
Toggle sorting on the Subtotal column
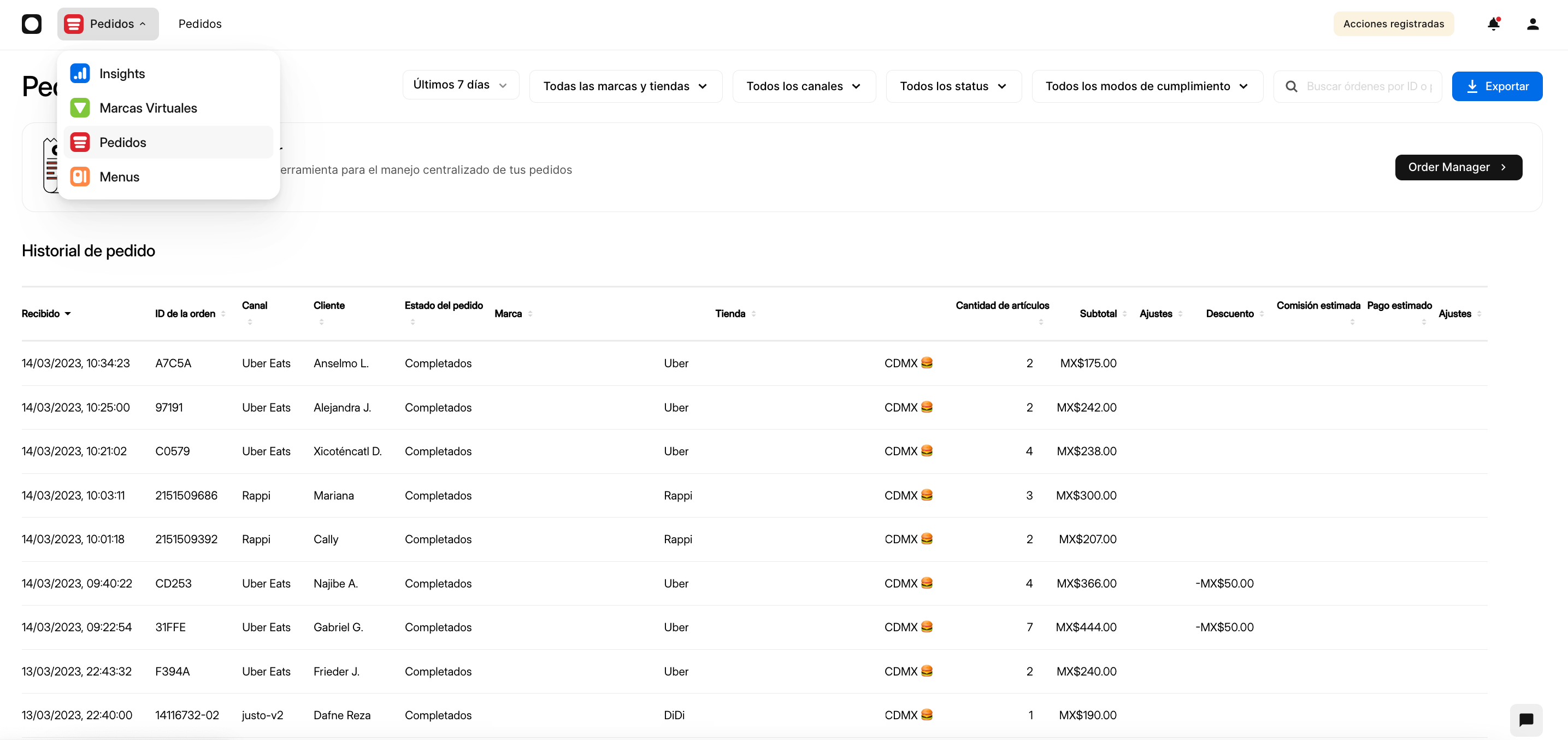(x=1124, y=314)
